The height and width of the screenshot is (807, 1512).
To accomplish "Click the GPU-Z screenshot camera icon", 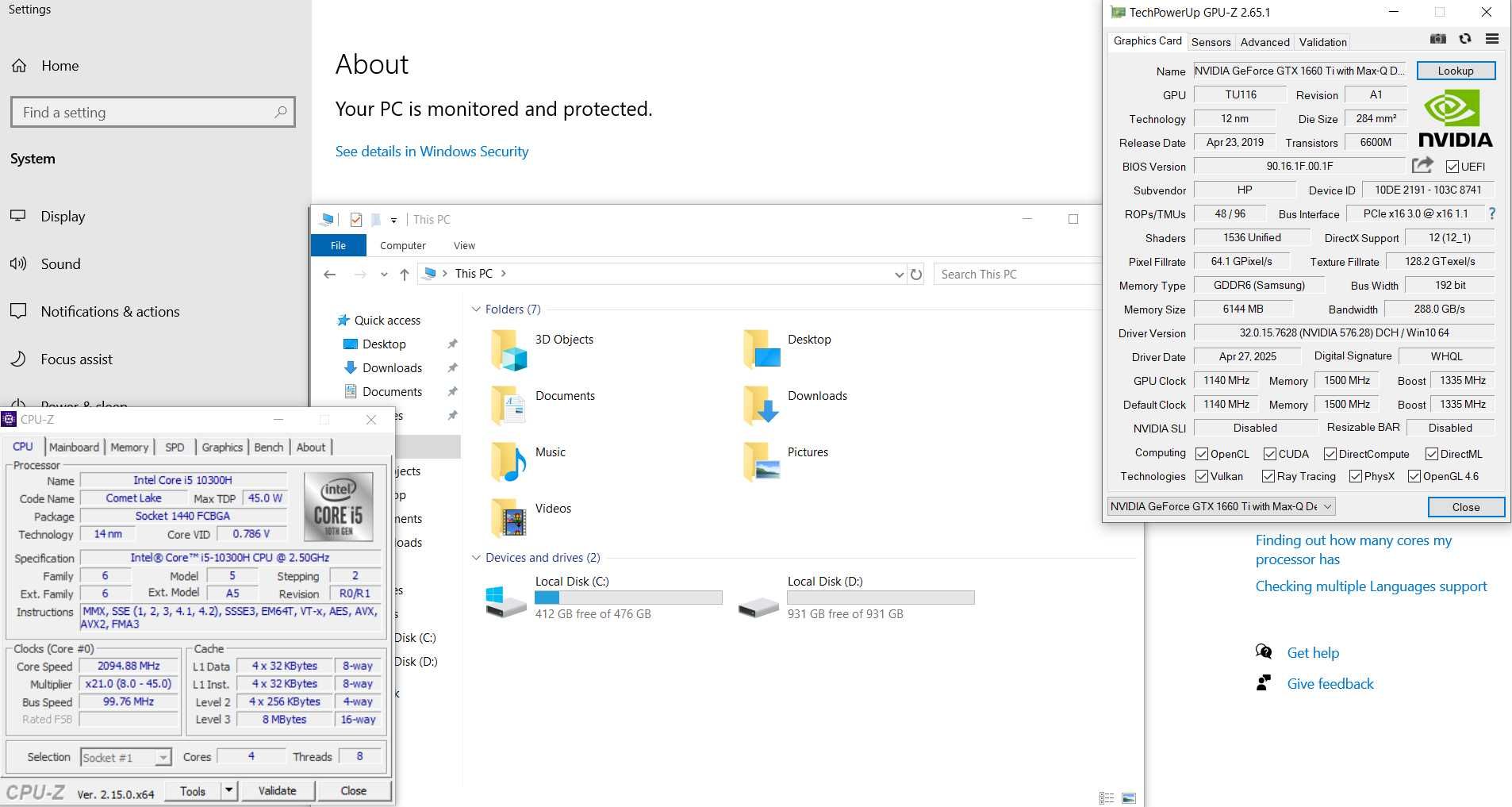I will 1437,39.
